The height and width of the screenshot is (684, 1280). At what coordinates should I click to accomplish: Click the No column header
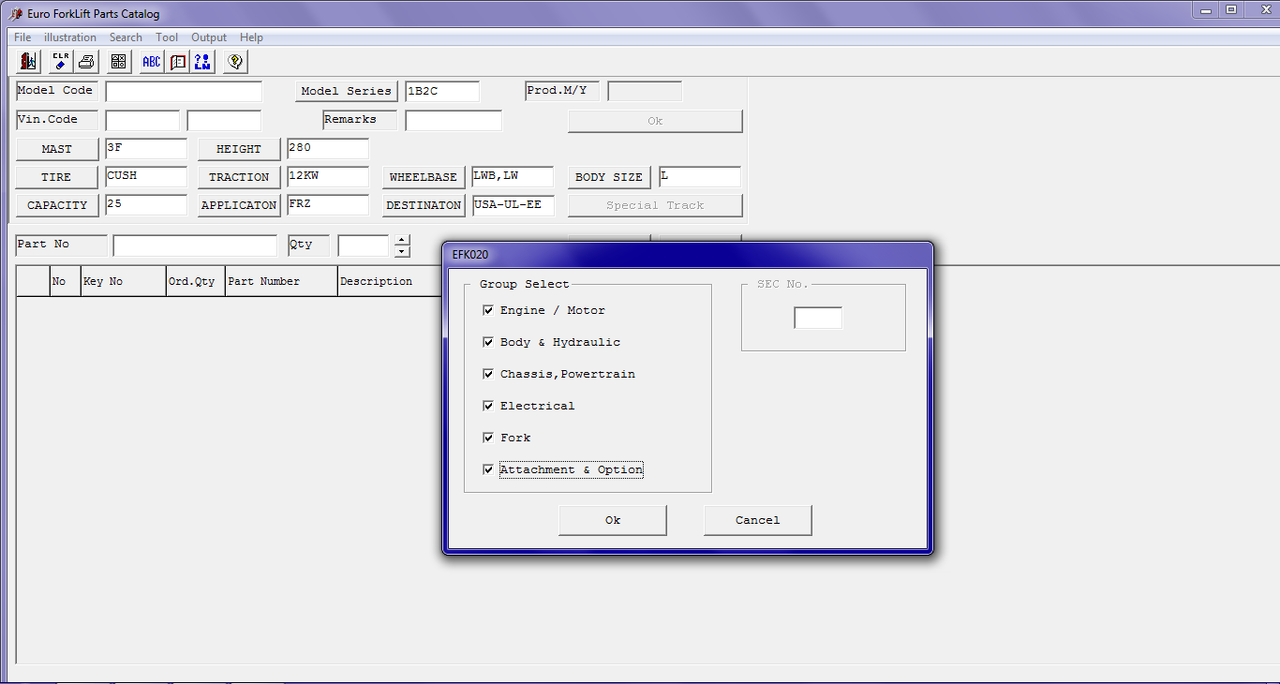[x=65, y=282]
